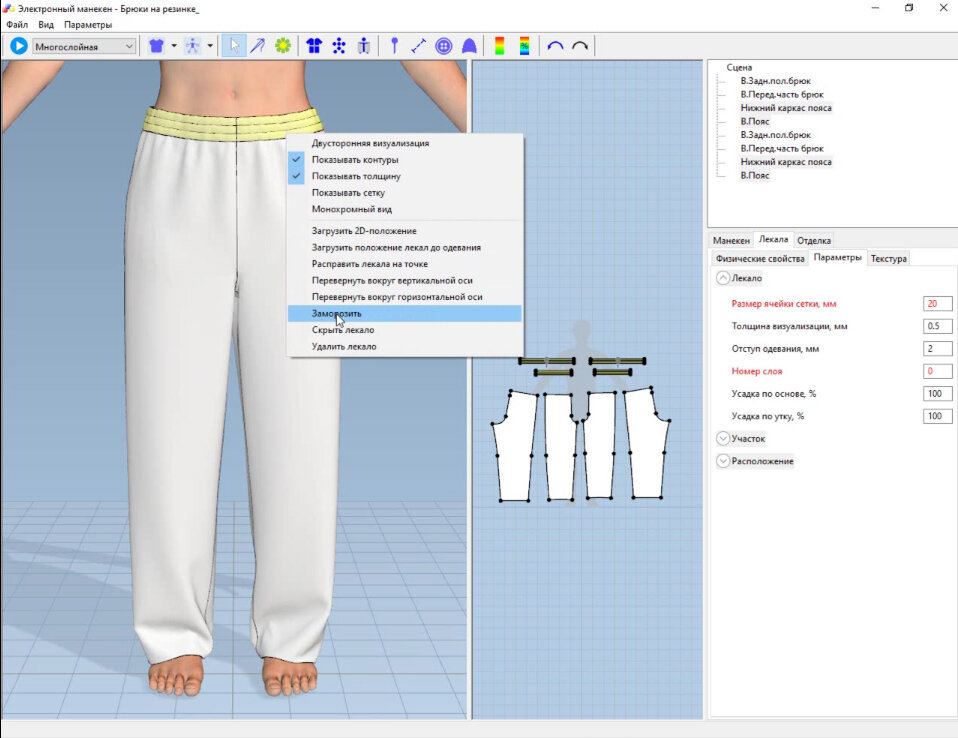This screenshot has height=738, width=958.
Task: Enable Показывать сетку option
Action: (x=404, y=192)
